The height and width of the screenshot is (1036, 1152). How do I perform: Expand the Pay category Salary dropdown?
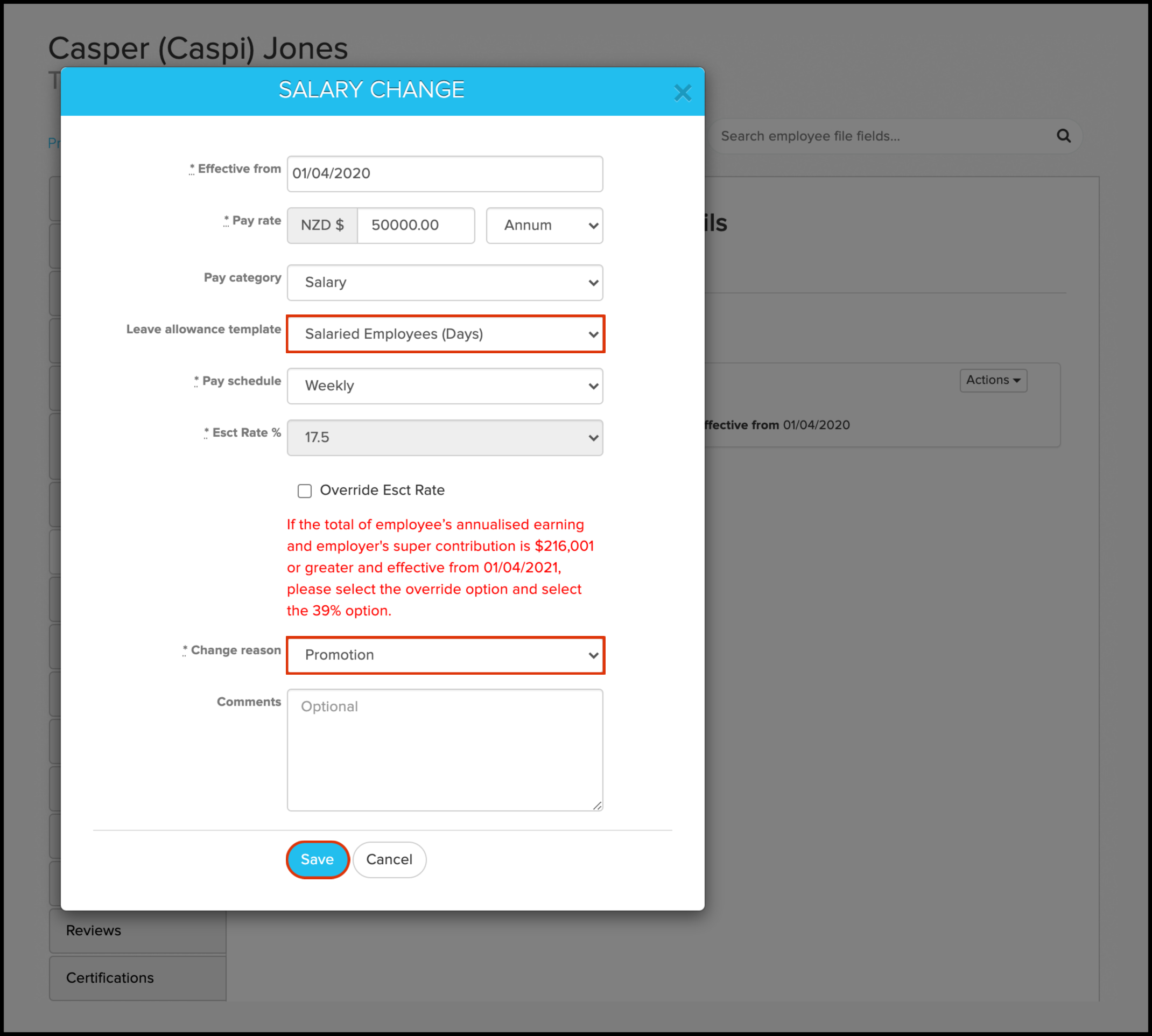(x=445, y=282)
